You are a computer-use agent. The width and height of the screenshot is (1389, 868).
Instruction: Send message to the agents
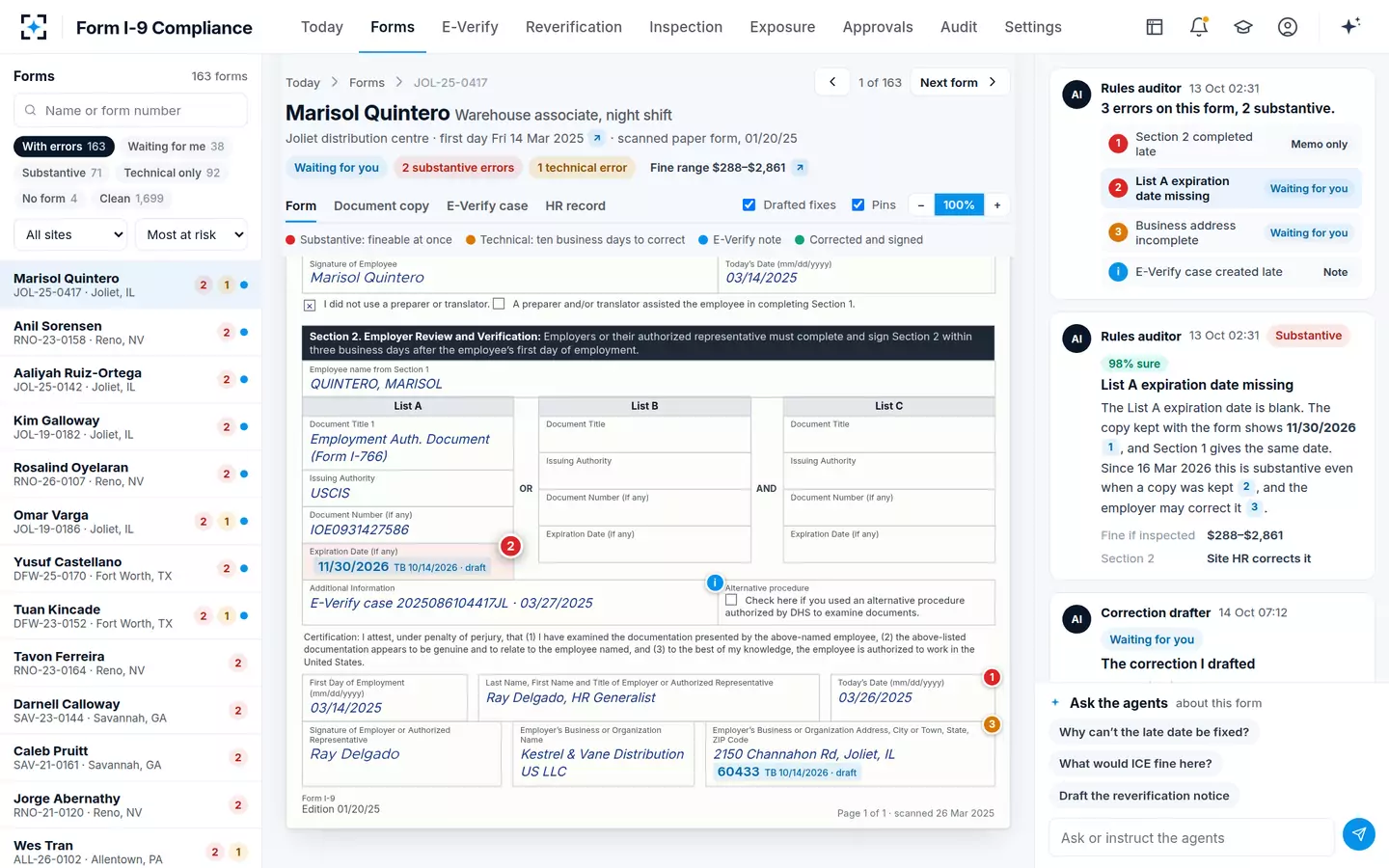(1358, 834)
